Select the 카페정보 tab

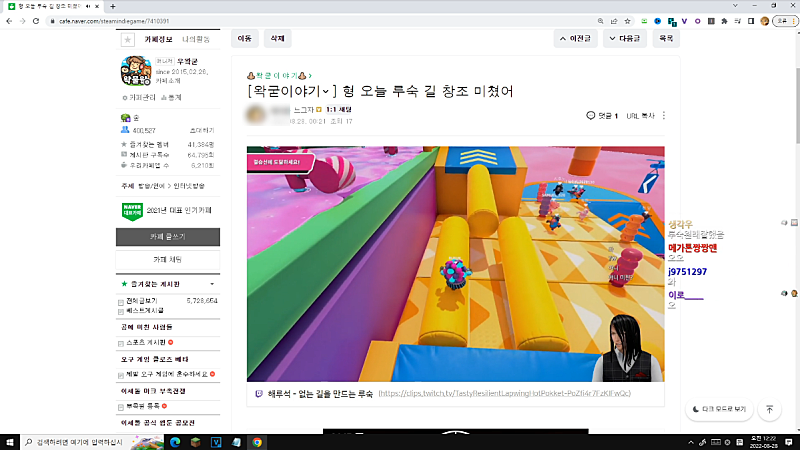(x=159, y=39)
